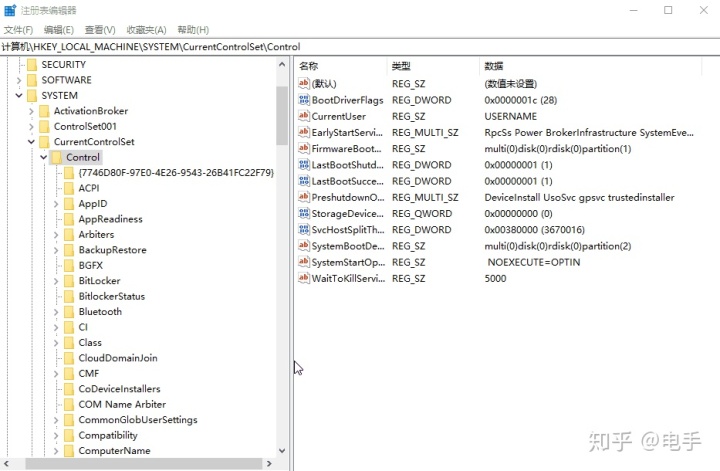720x471 pixels.
Task: Click the tree horizontal scroll right arrow
Action: pos(270,464)
